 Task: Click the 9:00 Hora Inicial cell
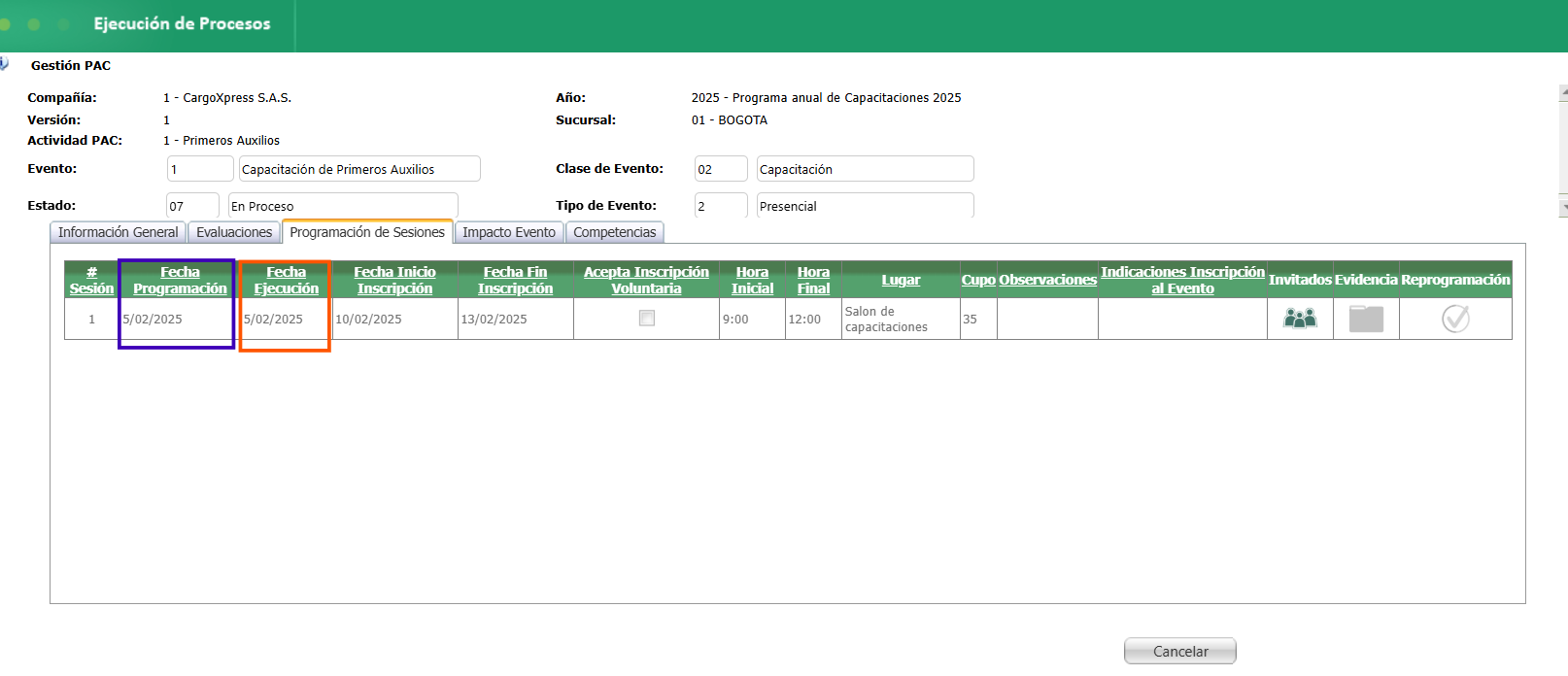point(752,319)
